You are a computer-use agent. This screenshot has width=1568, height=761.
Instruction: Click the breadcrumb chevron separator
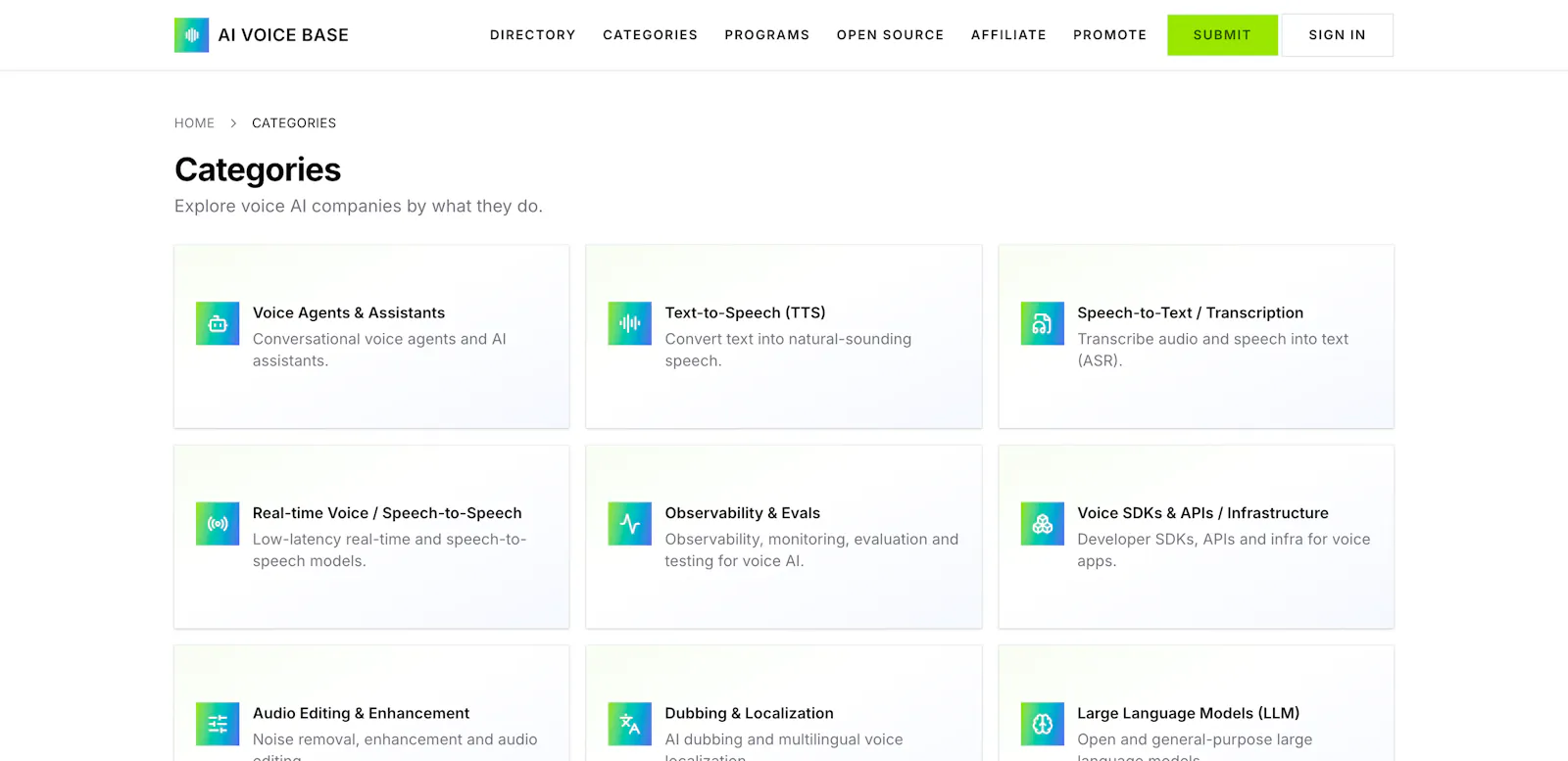pyautogui.click(x=233, y=123)
